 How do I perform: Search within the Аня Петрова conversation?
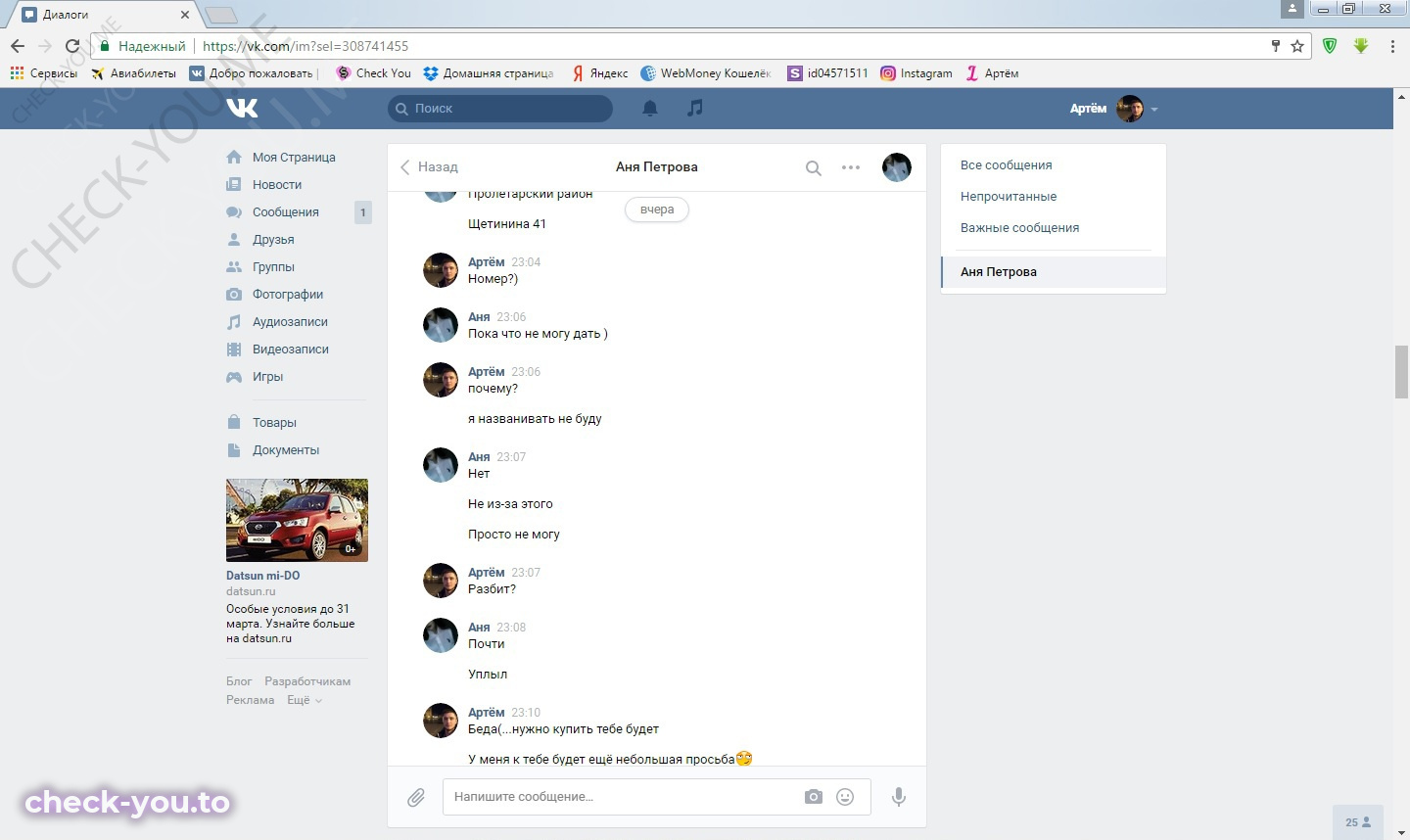(813, 167)
